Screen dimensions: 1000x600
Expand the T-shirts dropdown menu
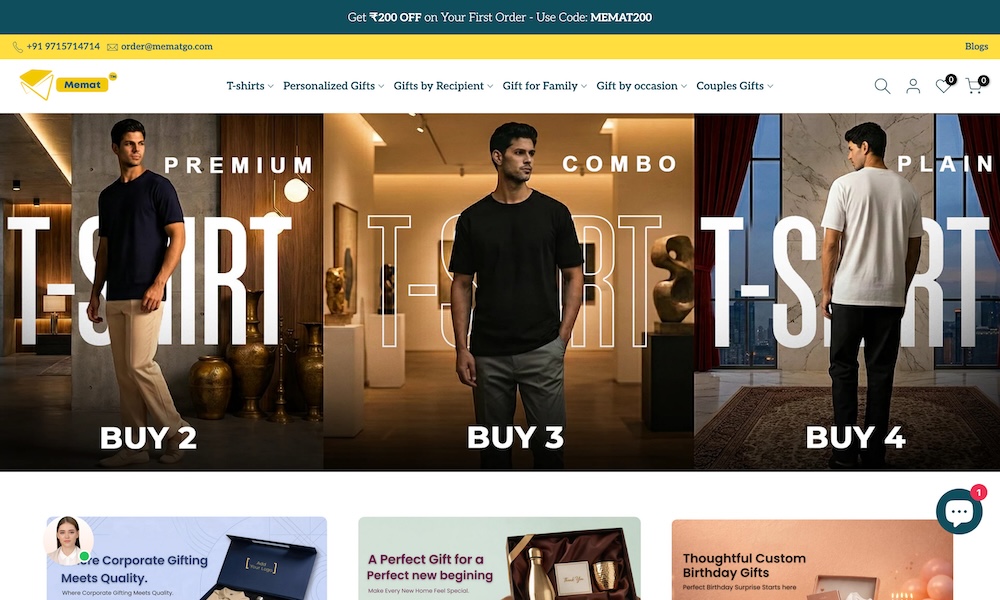pos(250,86)
